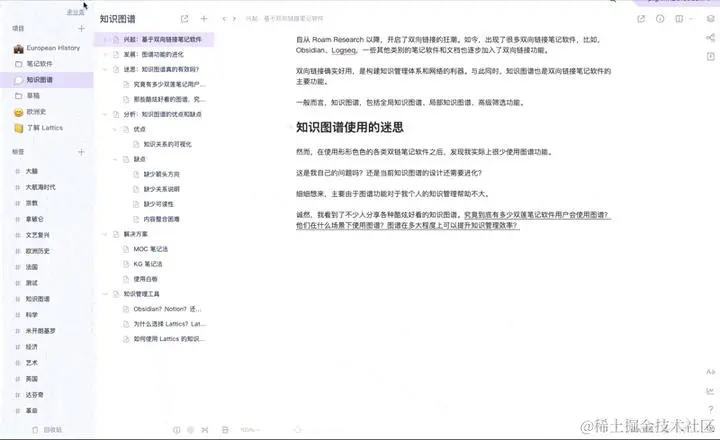Open the 回收站 recycle bin

click(47, 430)
